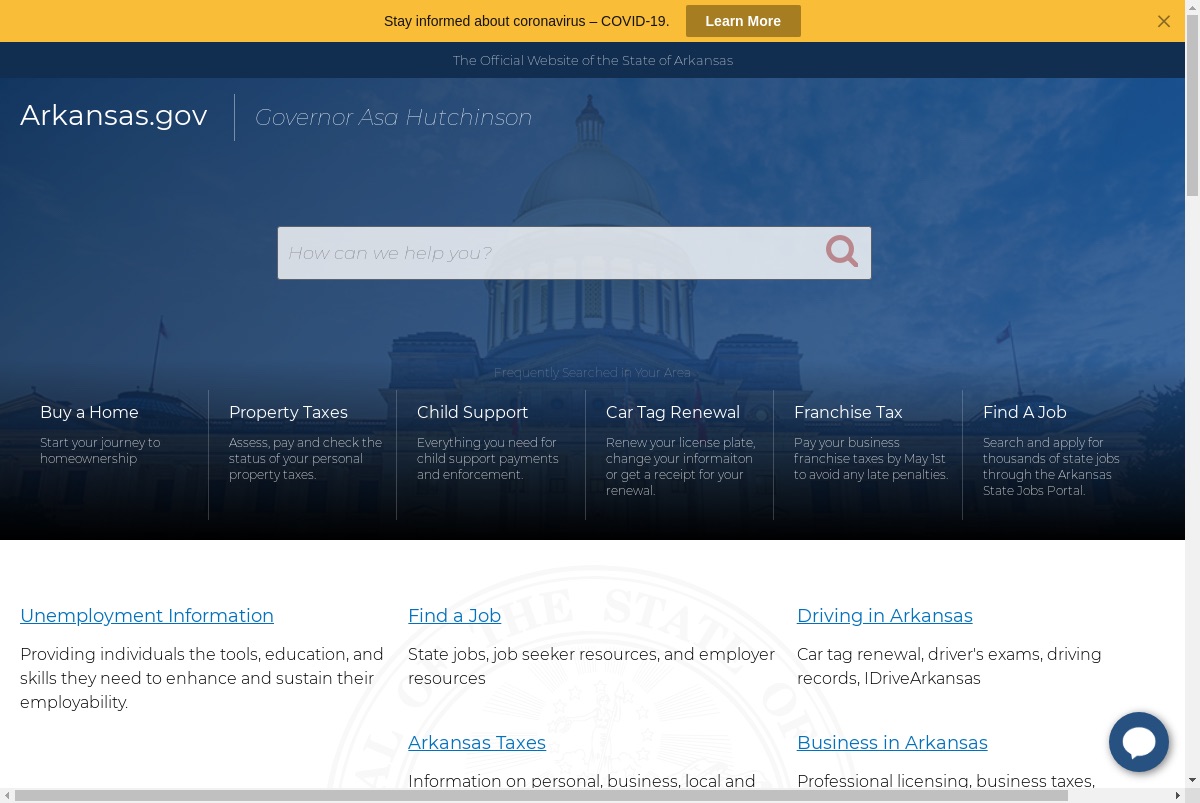Click 'State jobs, job seeker resources' description
This screenshot has height=803, width=1200.
click(x=591, y=666)
